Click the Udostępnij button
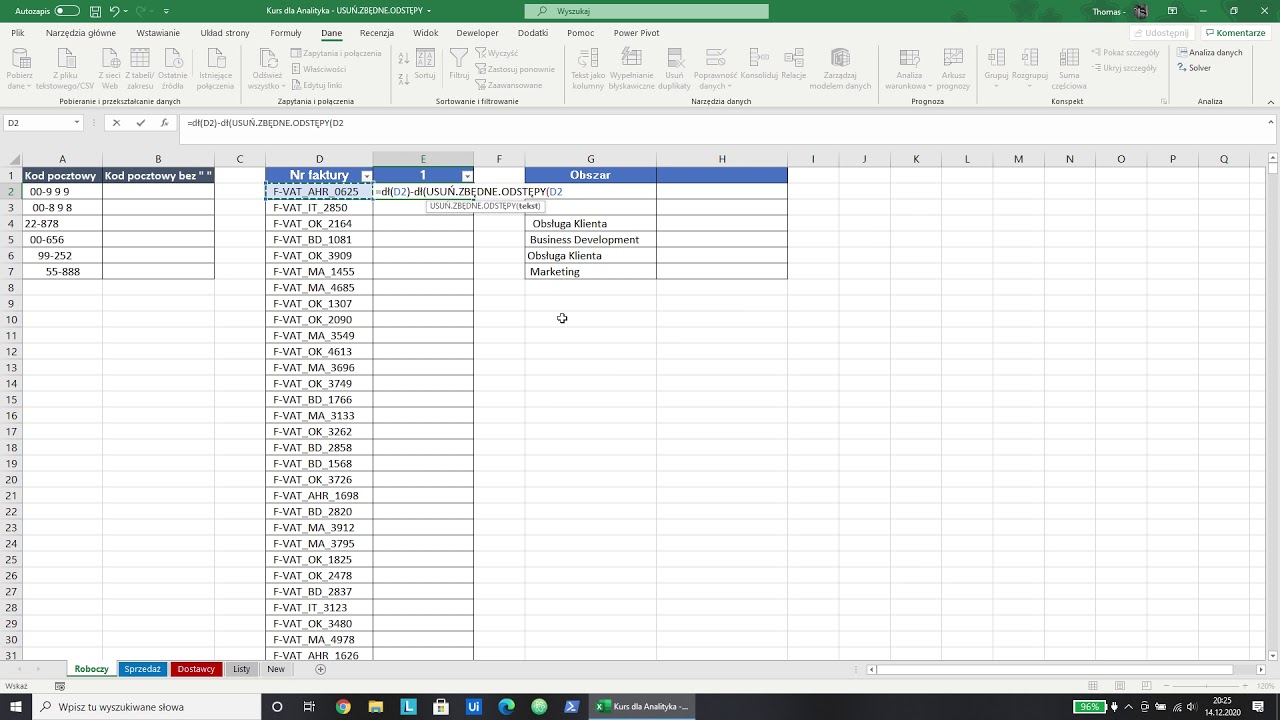The height and width of the screenshot is (720, 1280). [x=1161, y=33]
